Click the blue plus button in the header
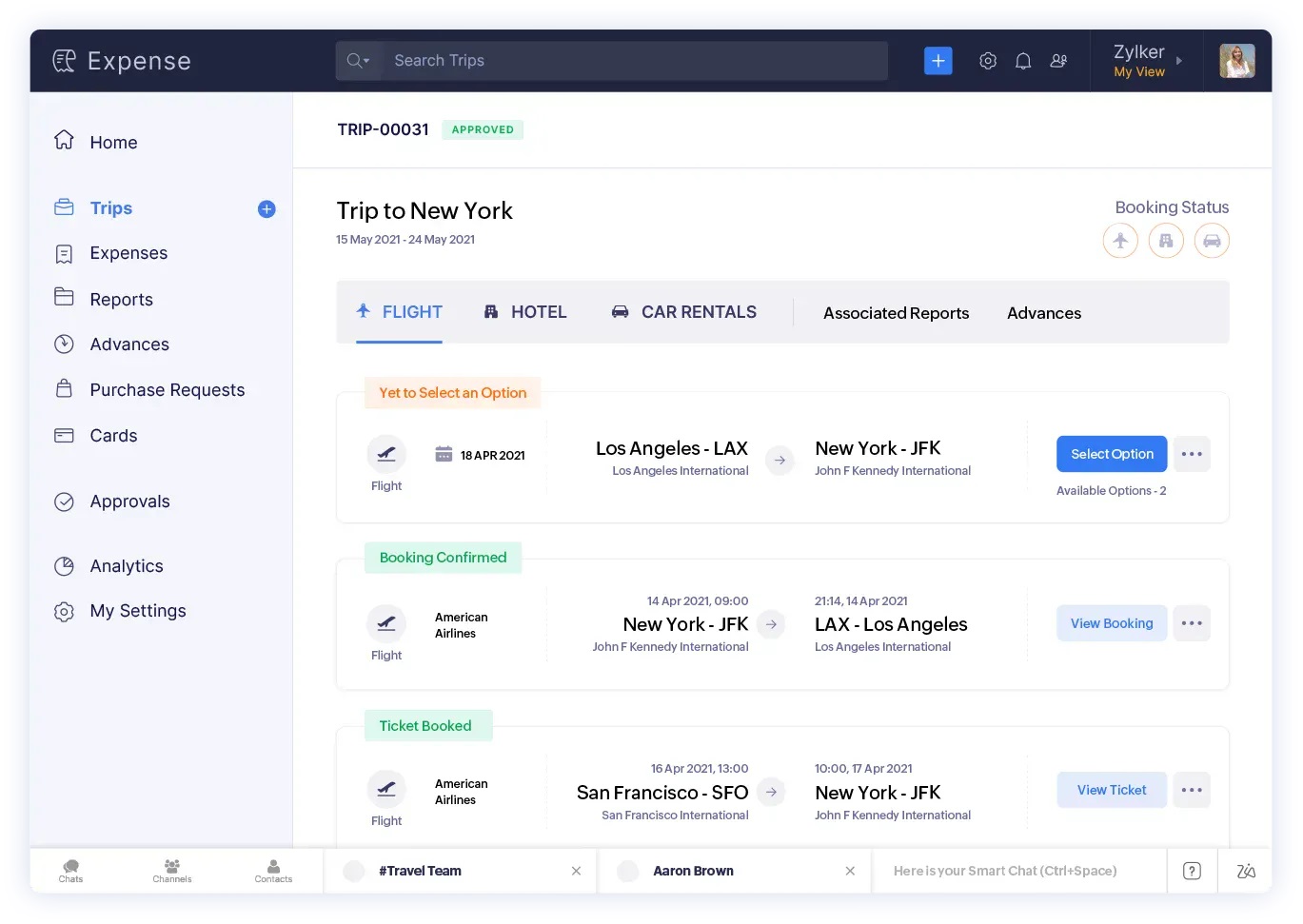Image resolution: width=1303 pixels, height=924 pixels. (938, 60)
